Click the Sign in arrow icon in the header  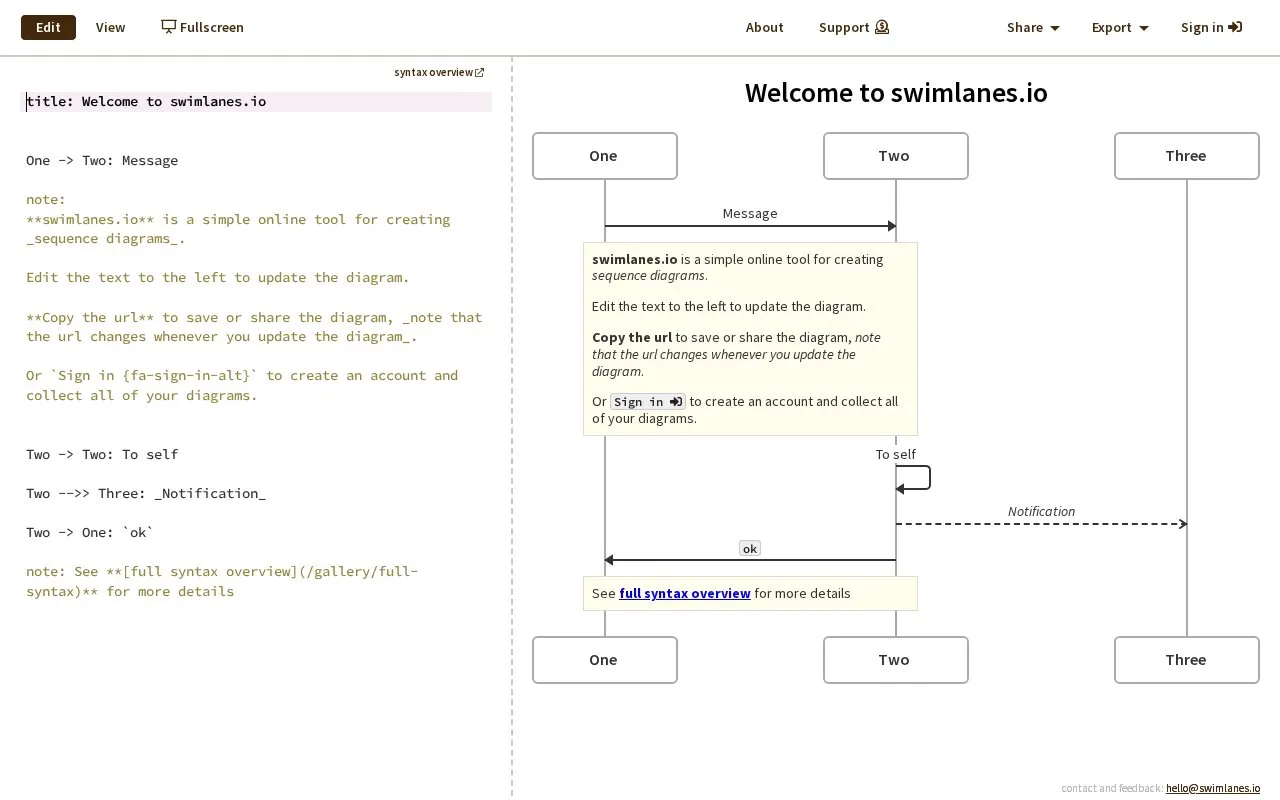point(1235,27)
